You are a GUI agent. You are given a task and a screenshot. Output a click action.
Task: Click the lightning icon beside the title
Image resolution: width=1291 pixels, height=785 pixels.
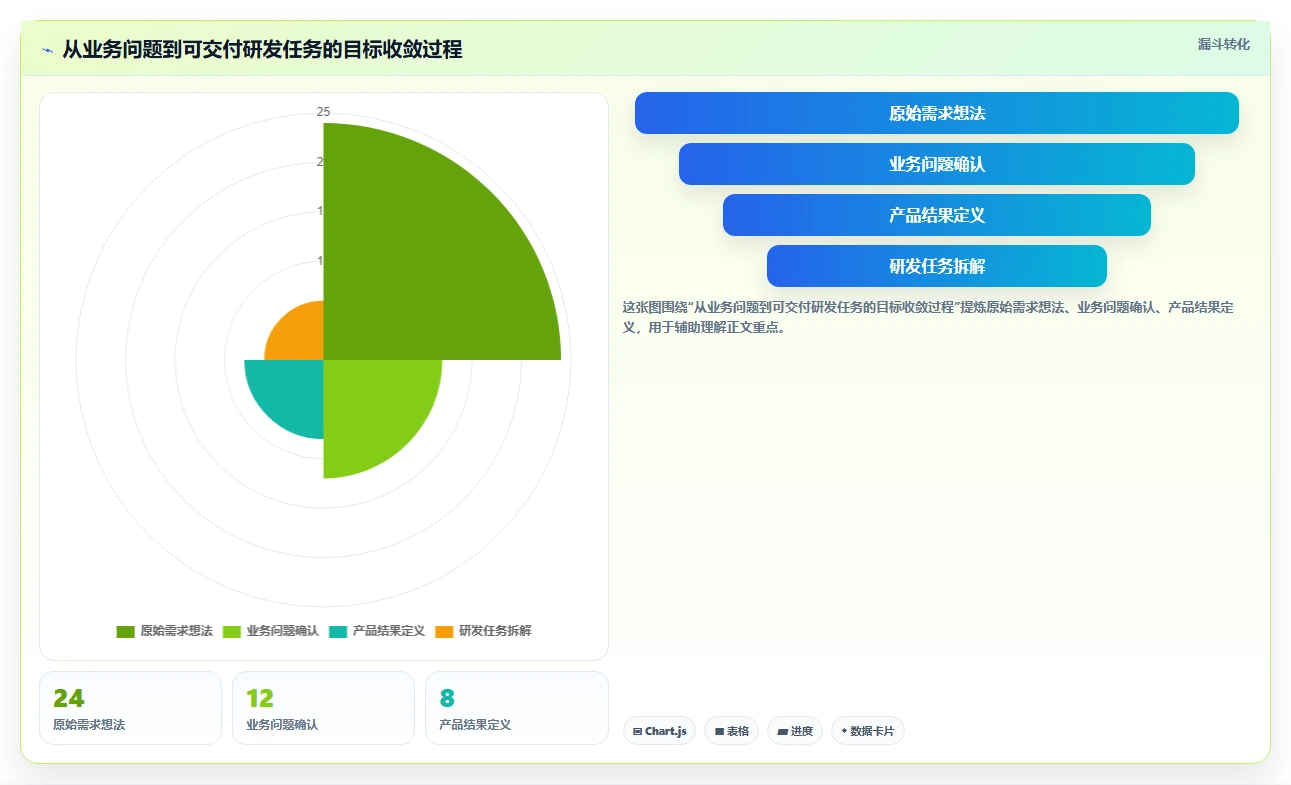[47, 50]
